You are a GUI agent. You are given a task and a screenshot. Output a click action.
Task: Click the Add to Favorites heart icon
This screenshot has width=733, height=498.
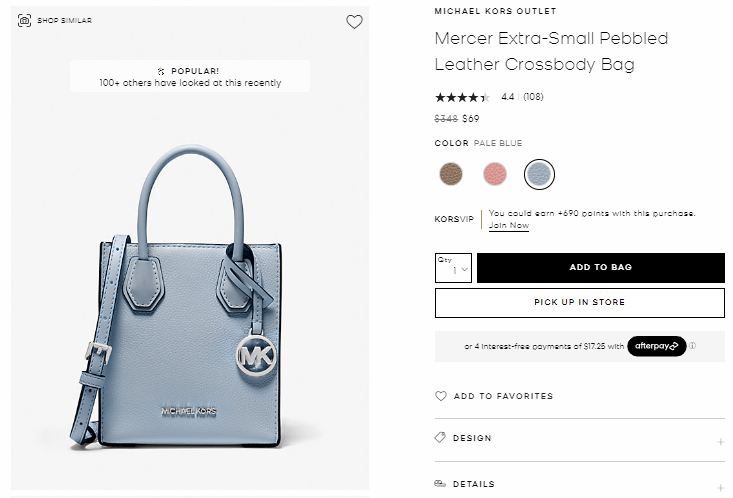tap(441, 396)
